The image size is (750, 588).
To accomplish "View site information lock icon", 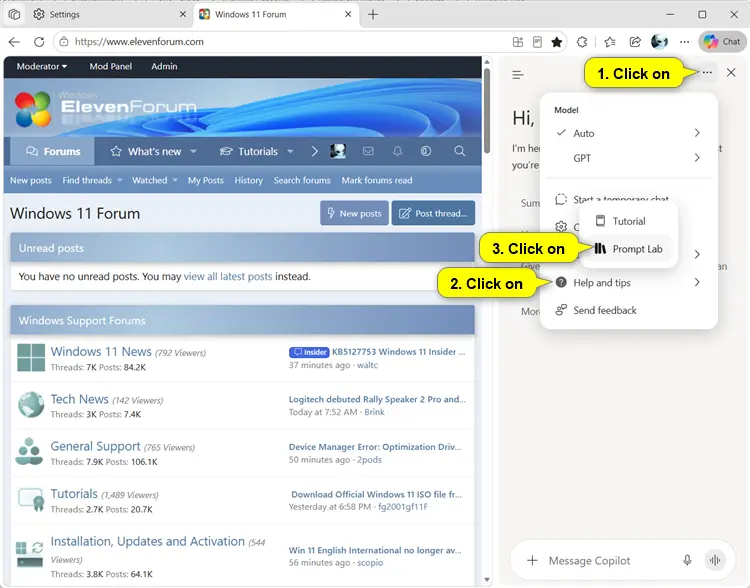I will 64,42.
